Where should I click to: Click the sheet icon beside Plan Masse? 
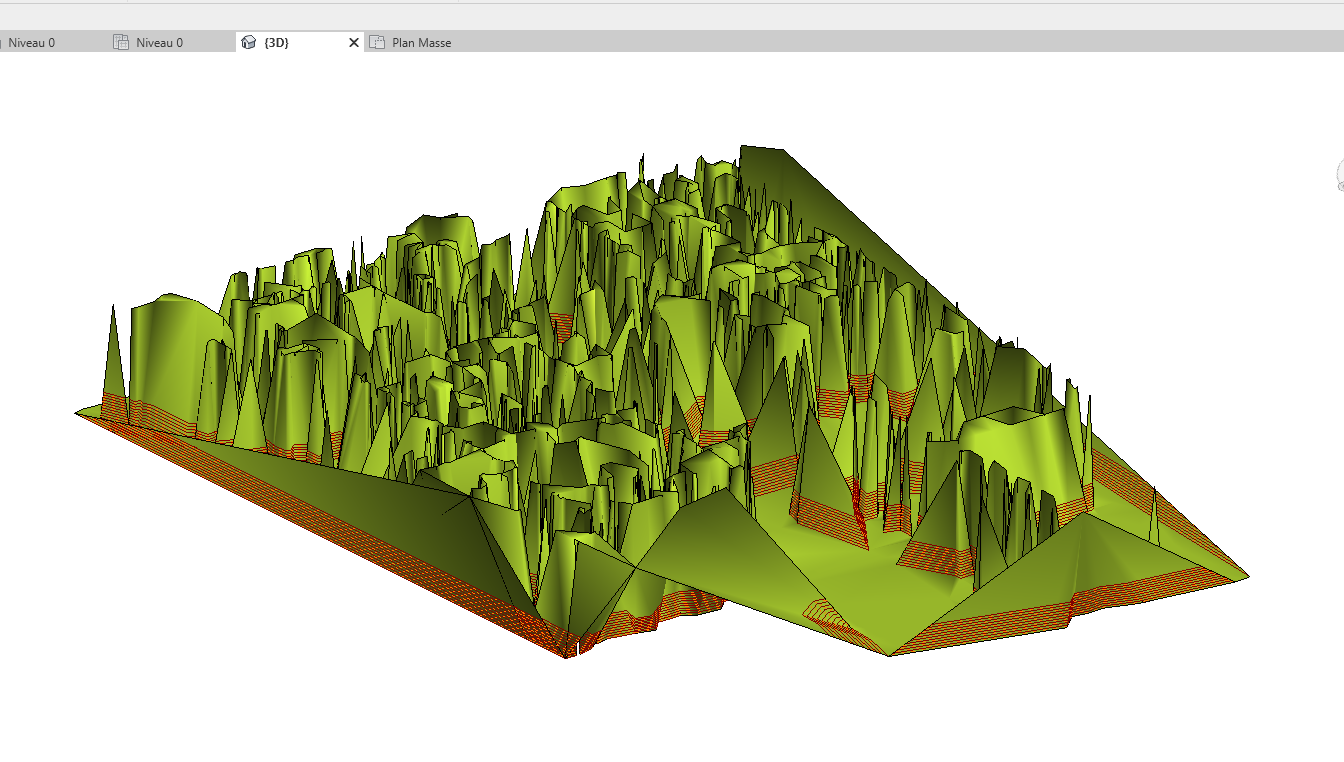coord(377,43)
